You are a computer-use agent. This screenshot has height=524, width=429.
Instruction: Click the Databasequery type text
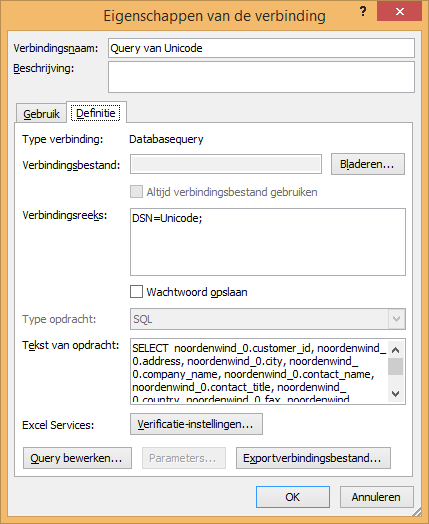[x=166, y=139]
